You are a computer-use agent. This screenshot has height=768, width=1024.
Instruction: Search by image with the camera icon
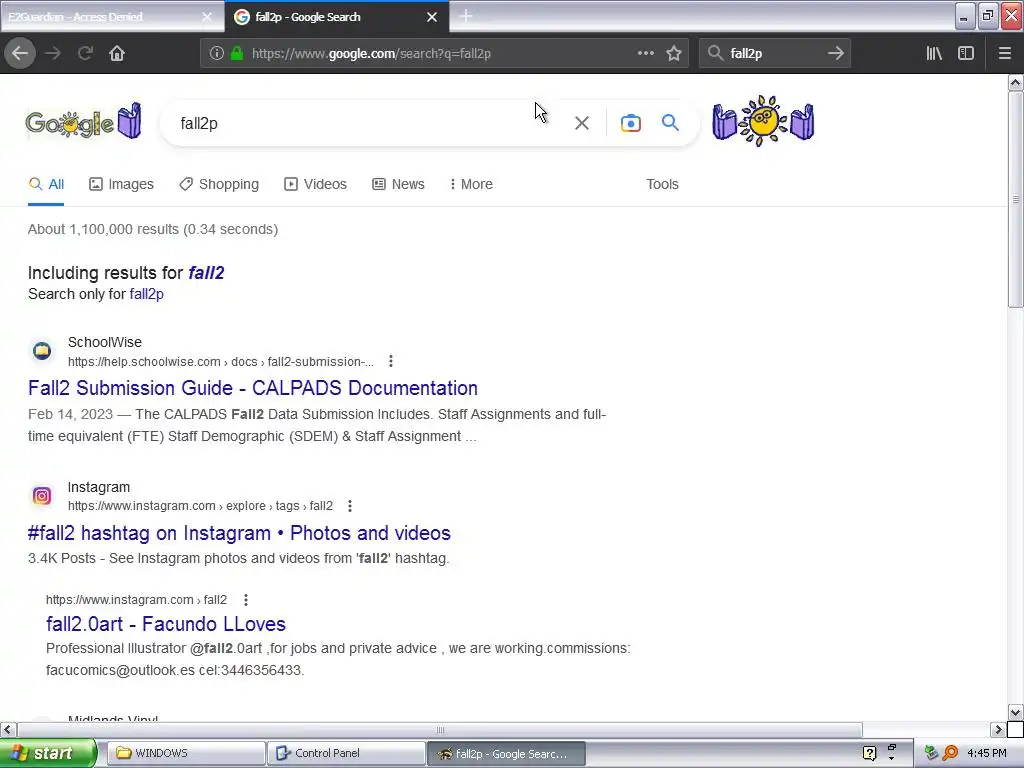[630, 123]
